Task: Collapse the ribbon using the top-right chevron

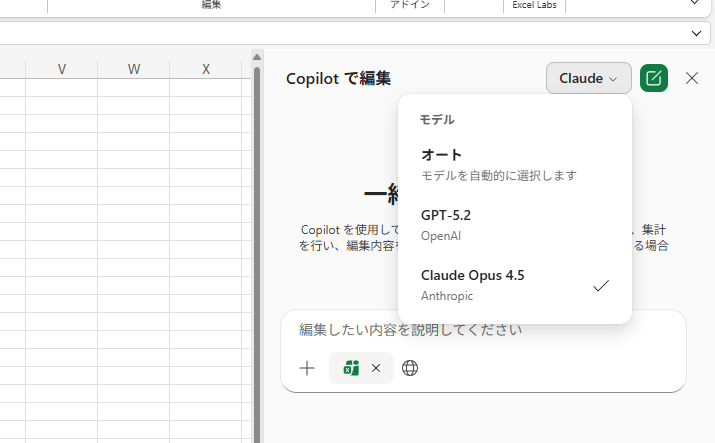Action: pos(695,4)
